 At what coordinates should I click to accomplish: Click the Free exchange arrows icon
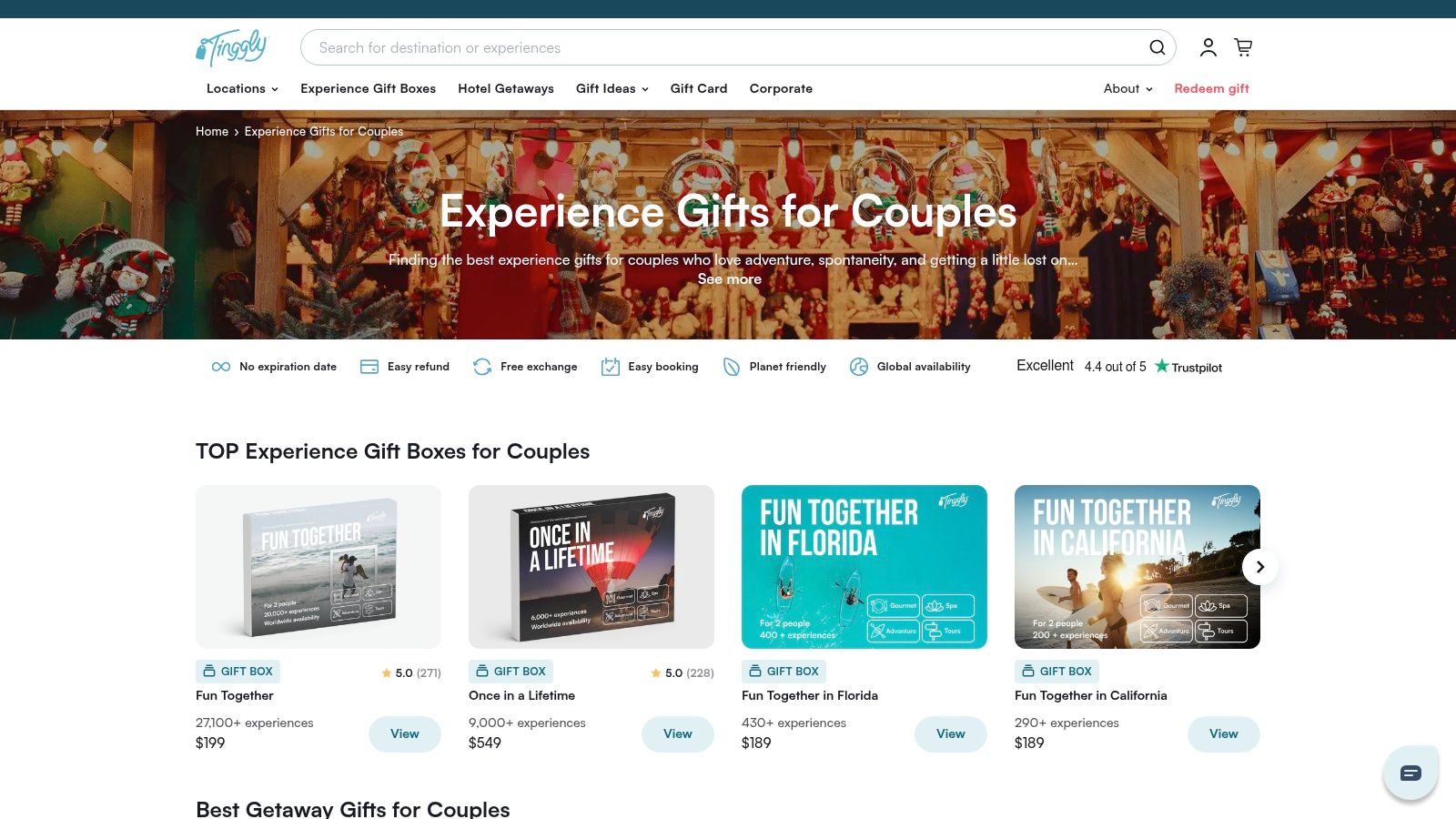click(x=482, y=367)
